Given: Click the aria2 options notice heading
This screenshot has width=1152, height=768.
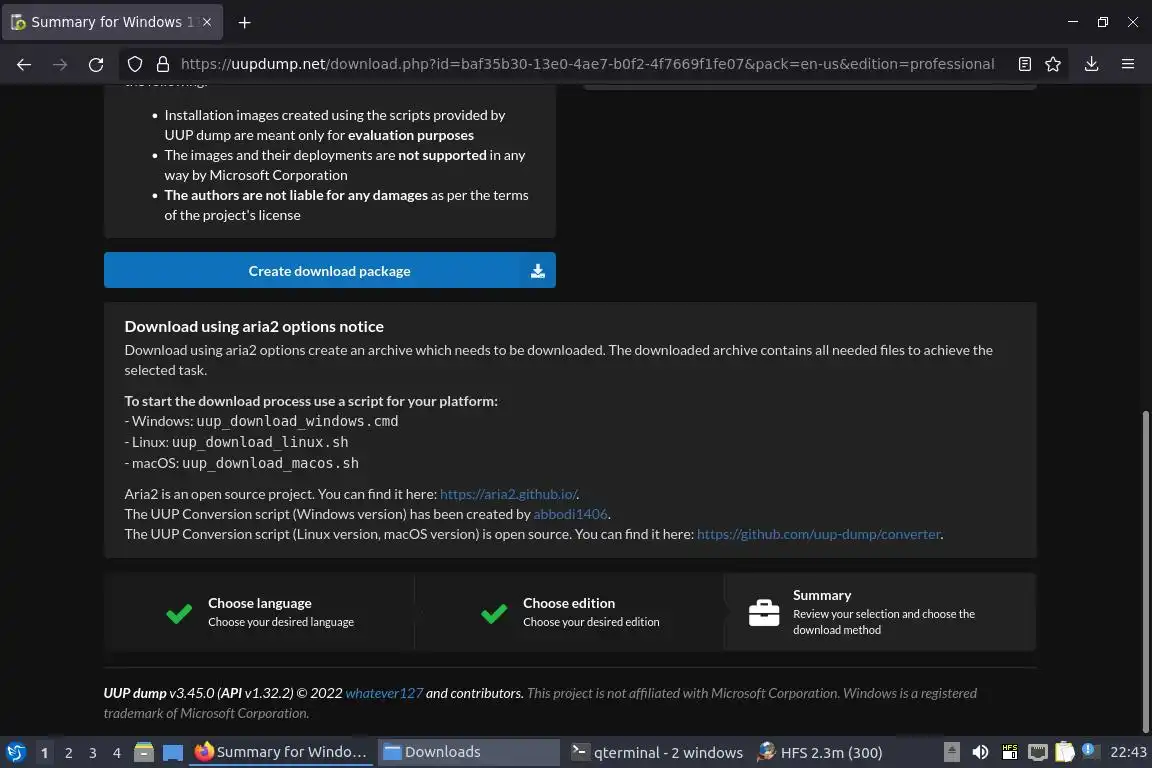Looking at the screenshot, I should click(x=254, y=326).
